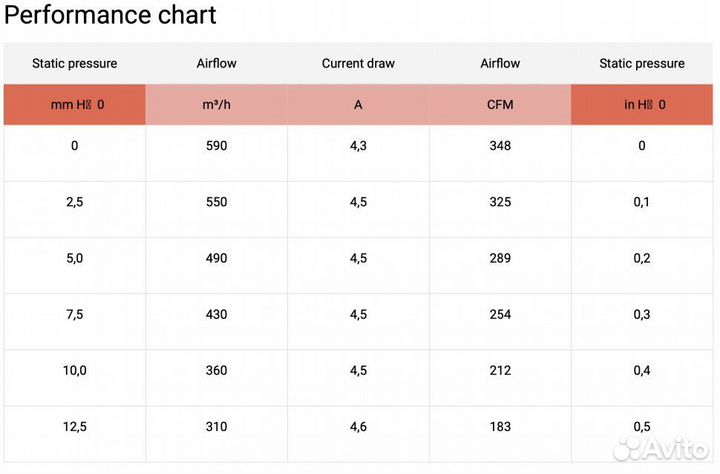
Task: Click the 4,3 current draw cell
Action: click(358, 146)
